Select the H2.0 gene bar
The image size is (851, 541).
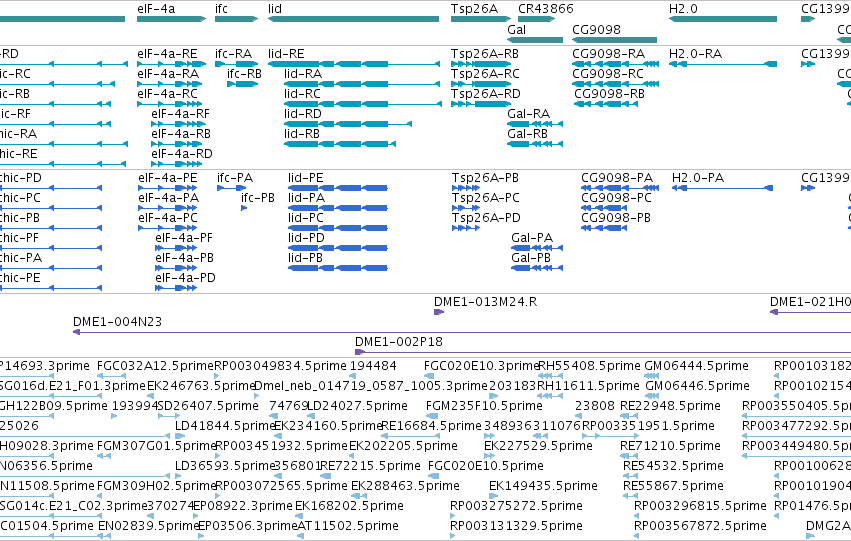722,19
